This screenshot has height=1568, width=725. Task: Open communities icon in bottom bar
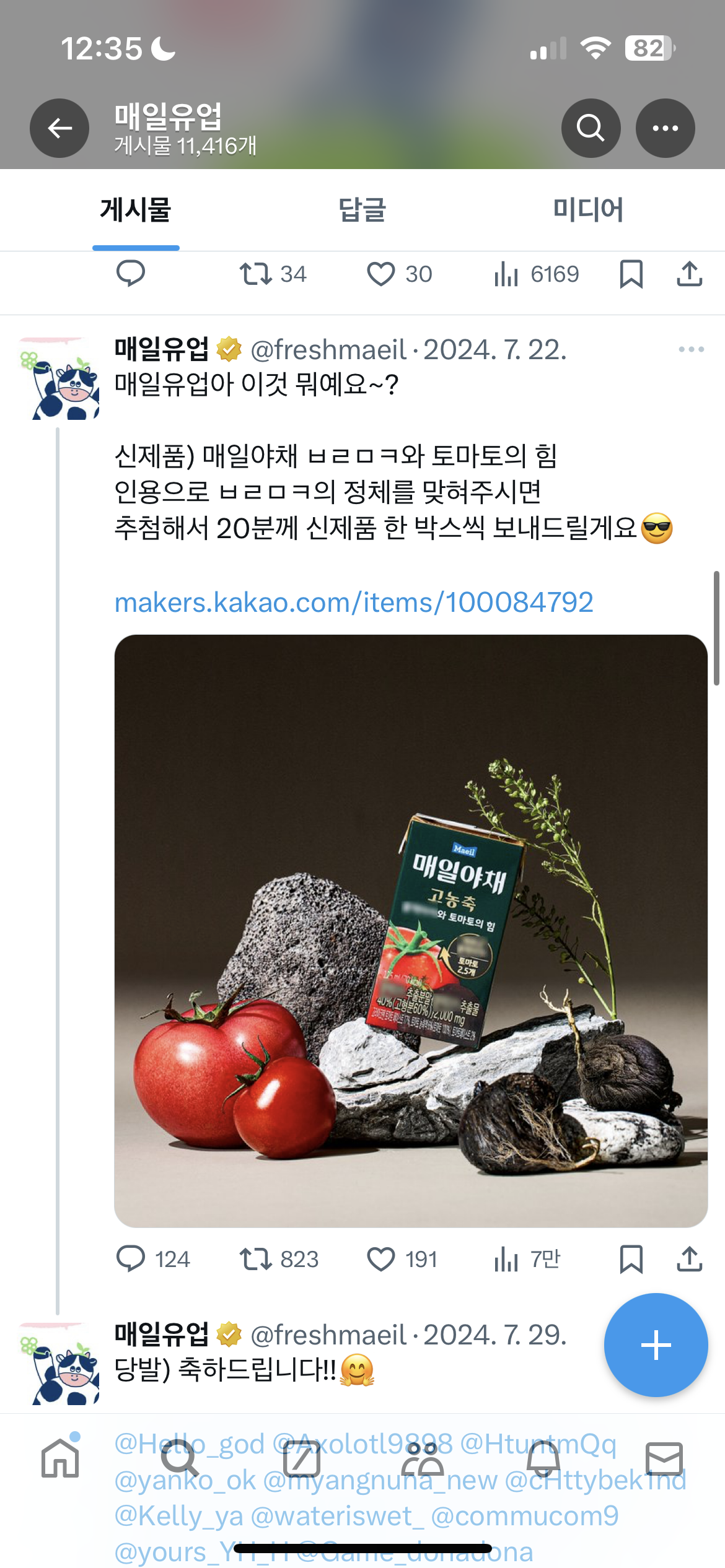pyautogui.click(x=423, y=1458)
